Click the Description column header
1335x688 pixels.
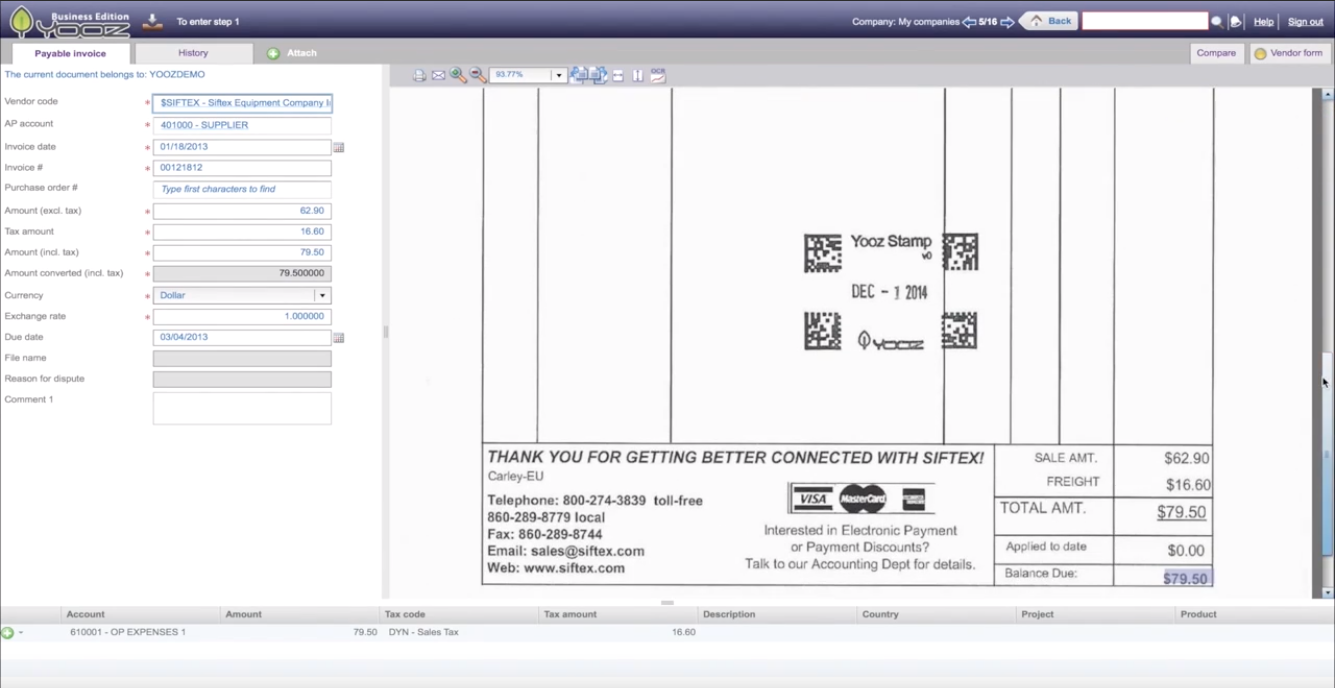pyautogui.click(x=777, y=614)
